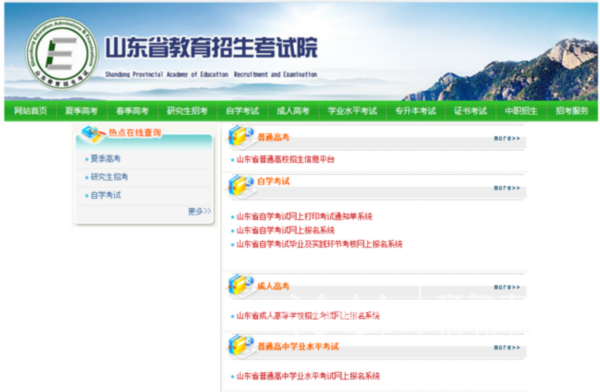Open the 夏季高考 navigation menu
The height and width of the screenshot is (392, 600).
tap(81, 111)
